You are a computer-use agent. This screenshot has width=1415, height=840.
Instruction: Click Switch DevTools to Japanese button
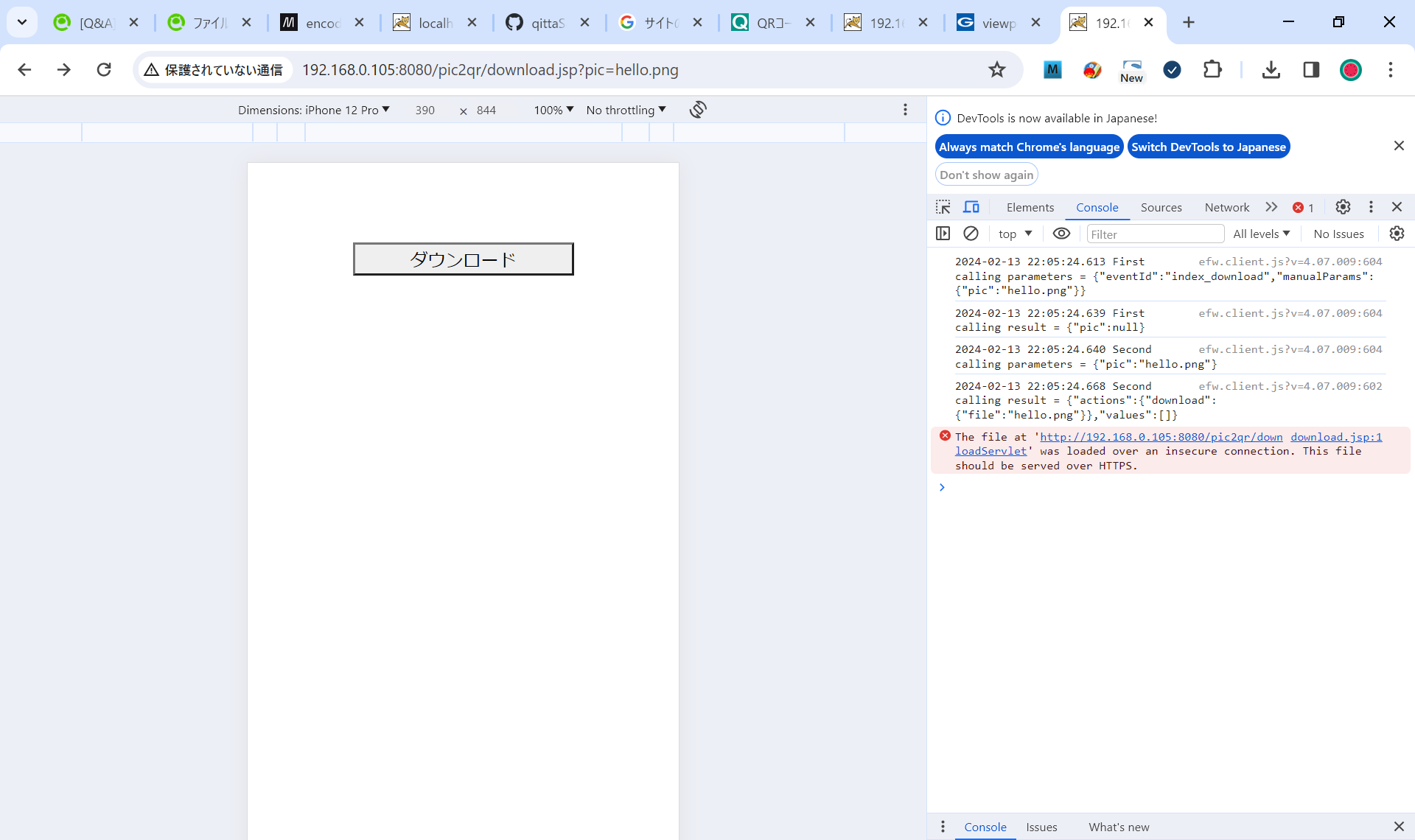(1208, 147)
